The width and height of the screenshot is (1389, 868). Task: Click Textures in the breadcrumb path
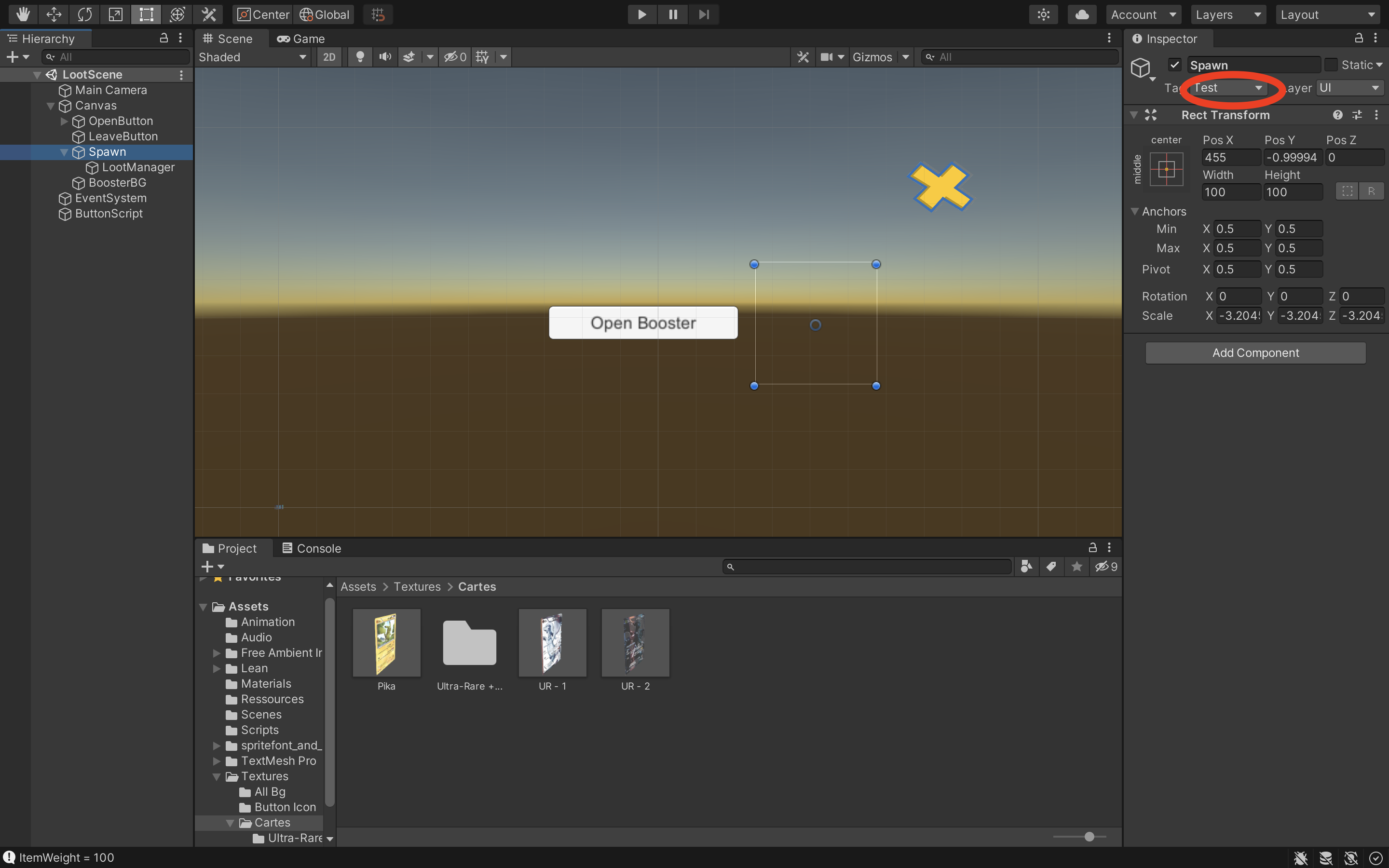click(x=417, y=587)
